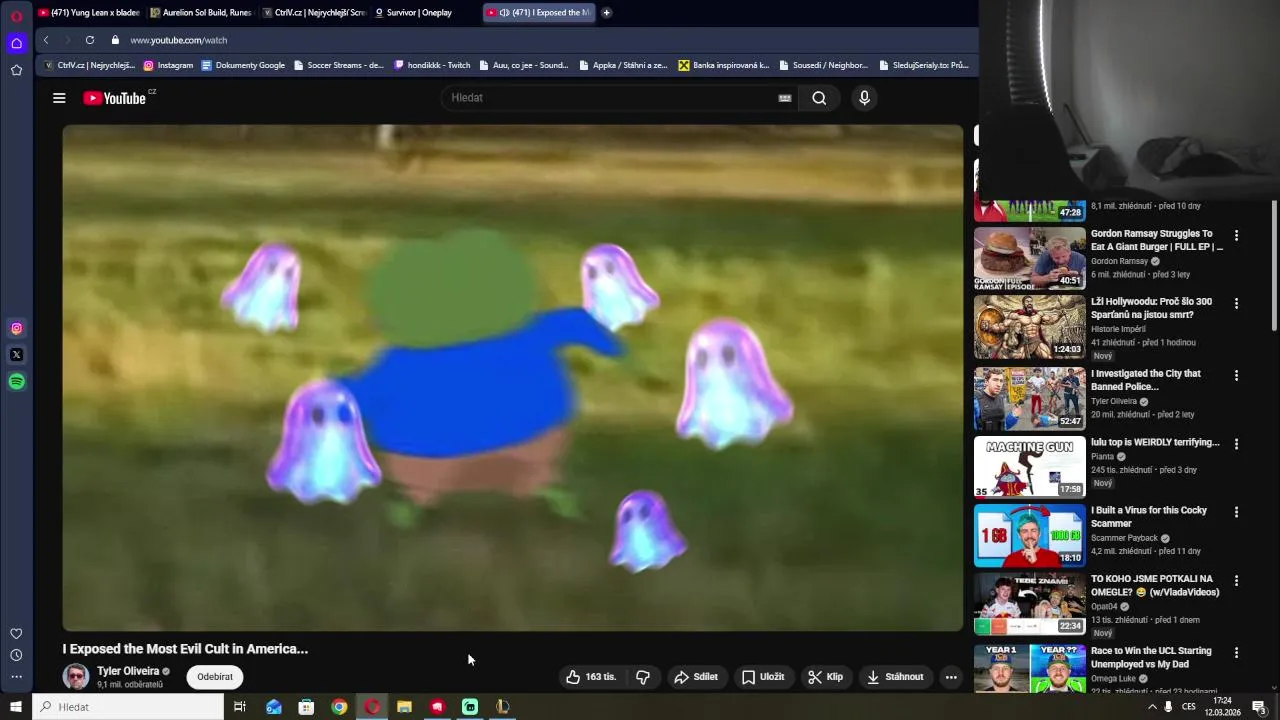This screenshot has height=720, width=1280.
Task: Dislike the video
Action: pyautogui.click(x=643, y=677)
